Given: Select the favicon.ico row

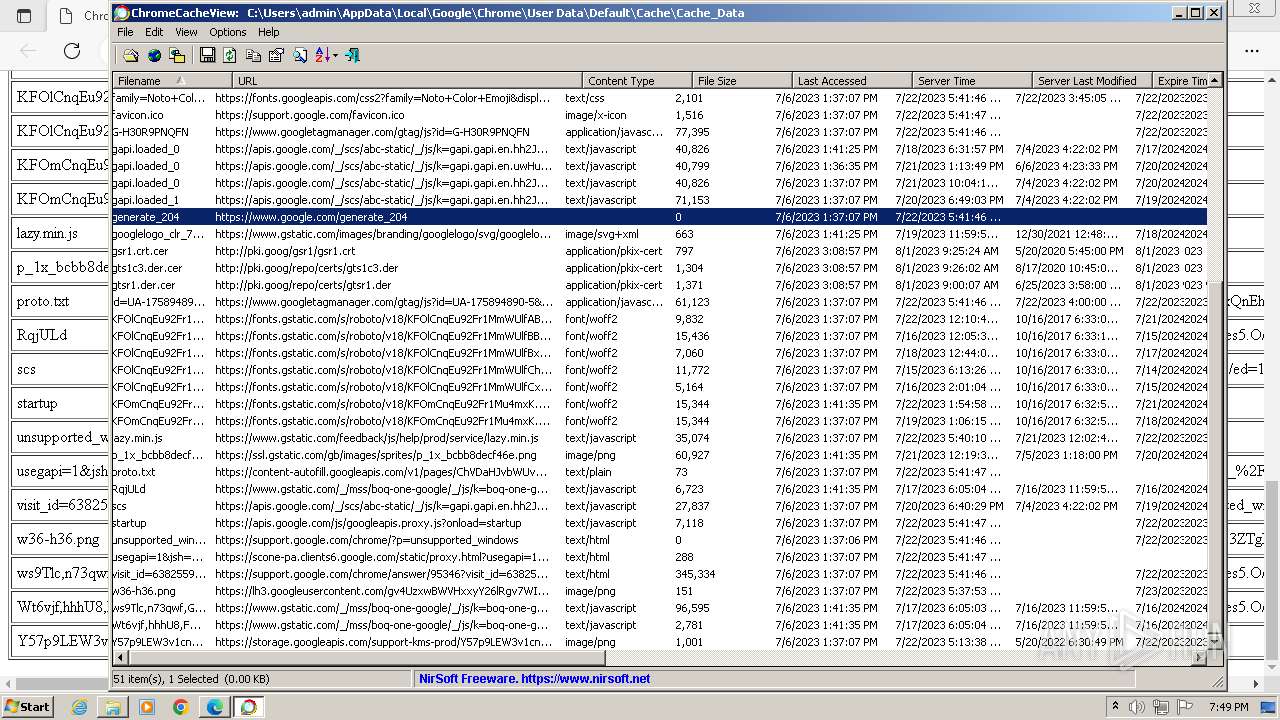Looking at the screenshot, I should (659, 115).
